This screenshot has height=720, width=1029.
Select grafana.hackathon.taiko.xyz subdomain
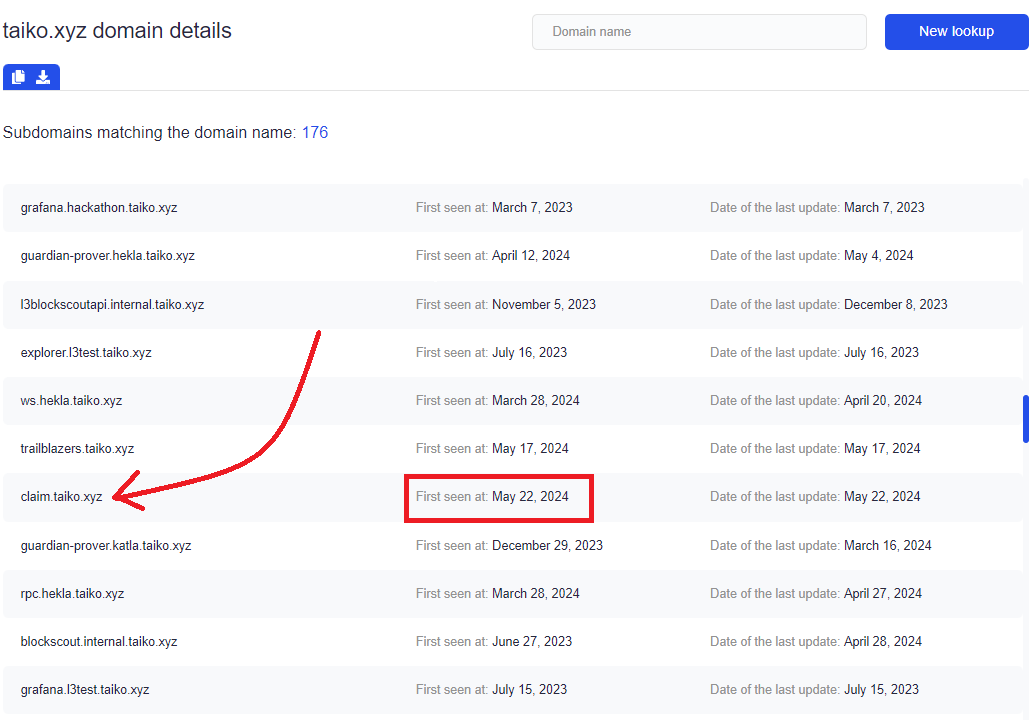(x=99, y=207)
